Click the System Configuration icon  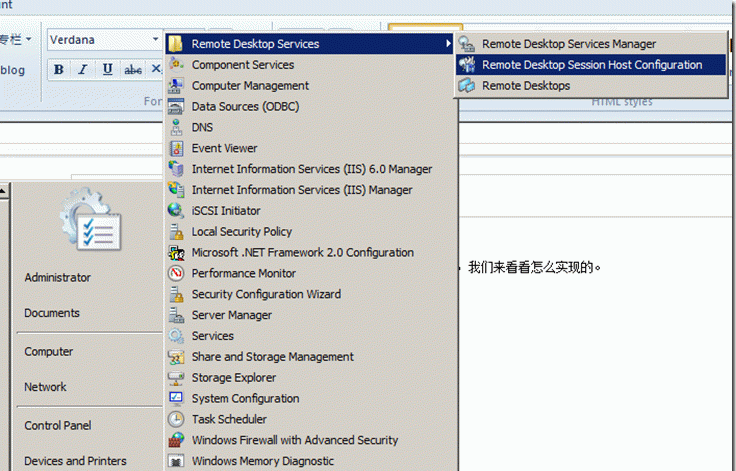click(x=176, y=398)
